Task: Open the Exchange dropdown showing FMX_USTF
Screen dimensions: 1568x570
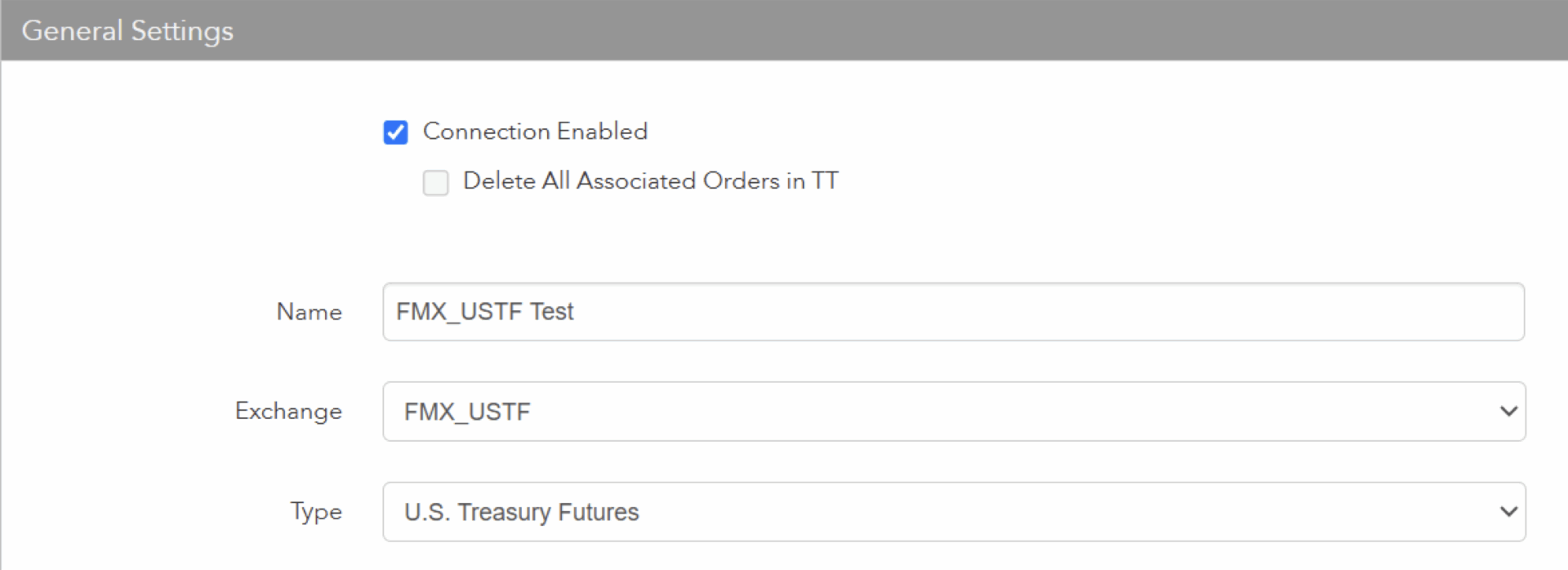Action: 954,412
